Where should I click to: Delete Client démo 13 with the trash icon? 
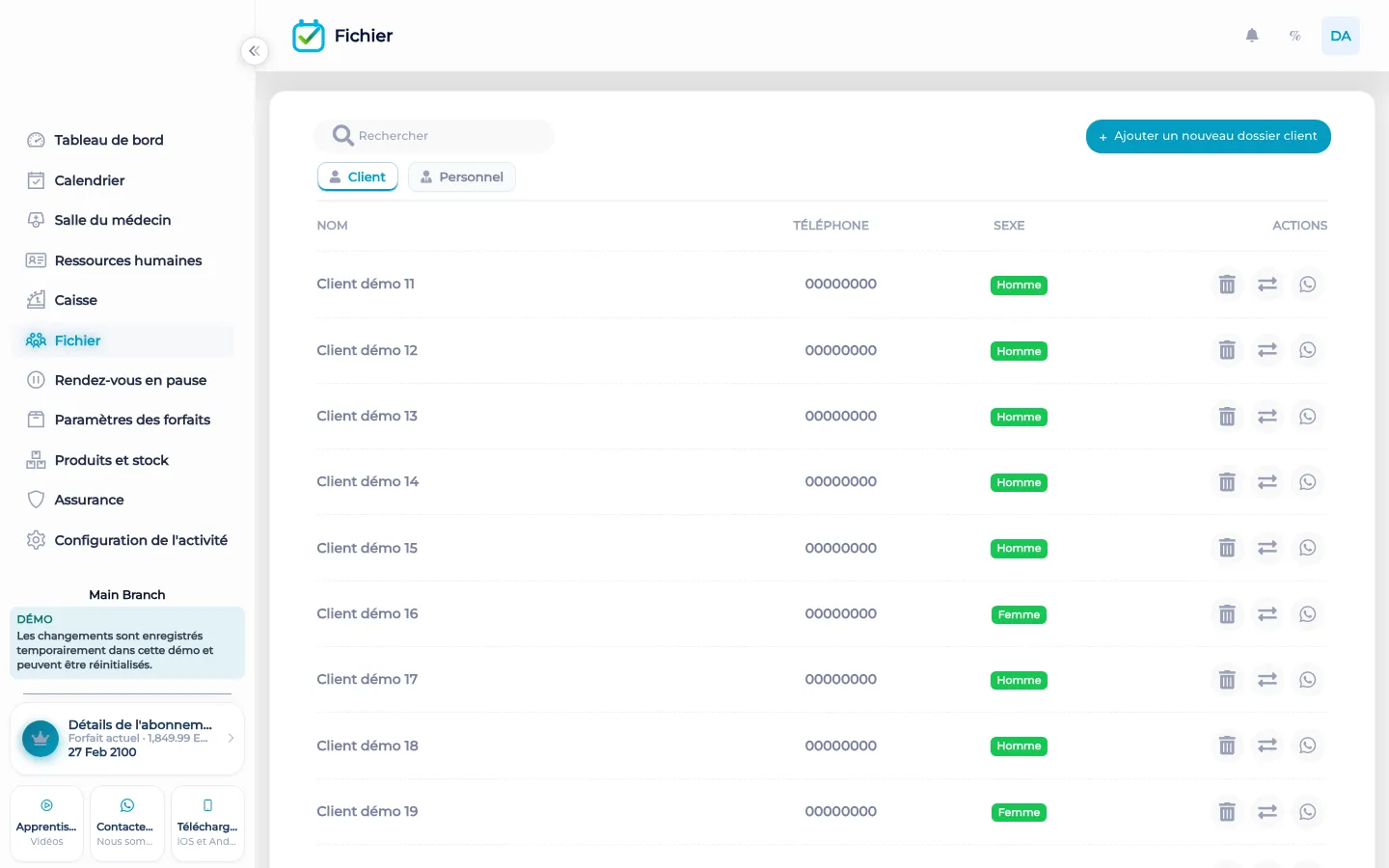pos(1227,417)
